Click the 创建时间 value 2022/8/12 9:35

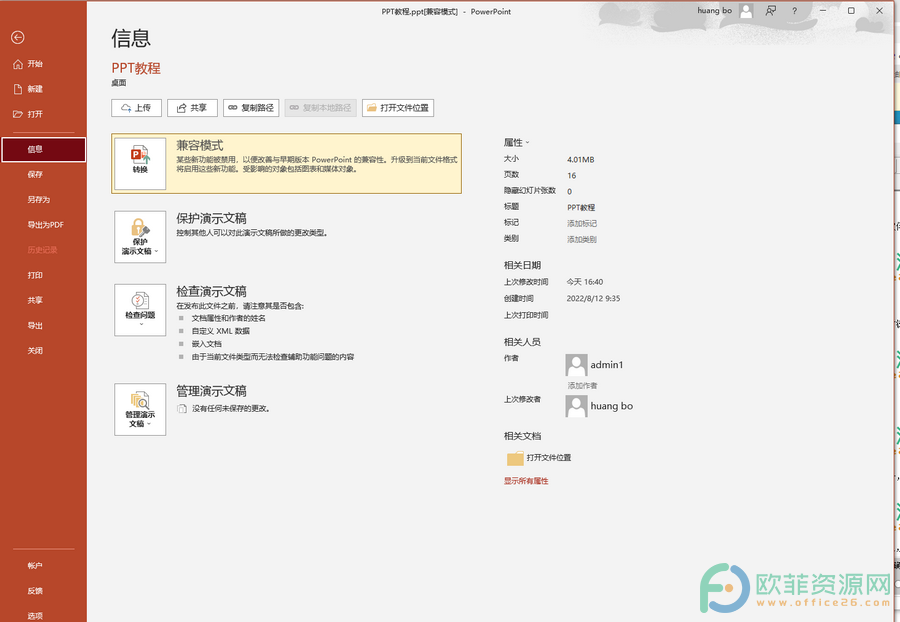pyautogui.click(x=593, y=298)
